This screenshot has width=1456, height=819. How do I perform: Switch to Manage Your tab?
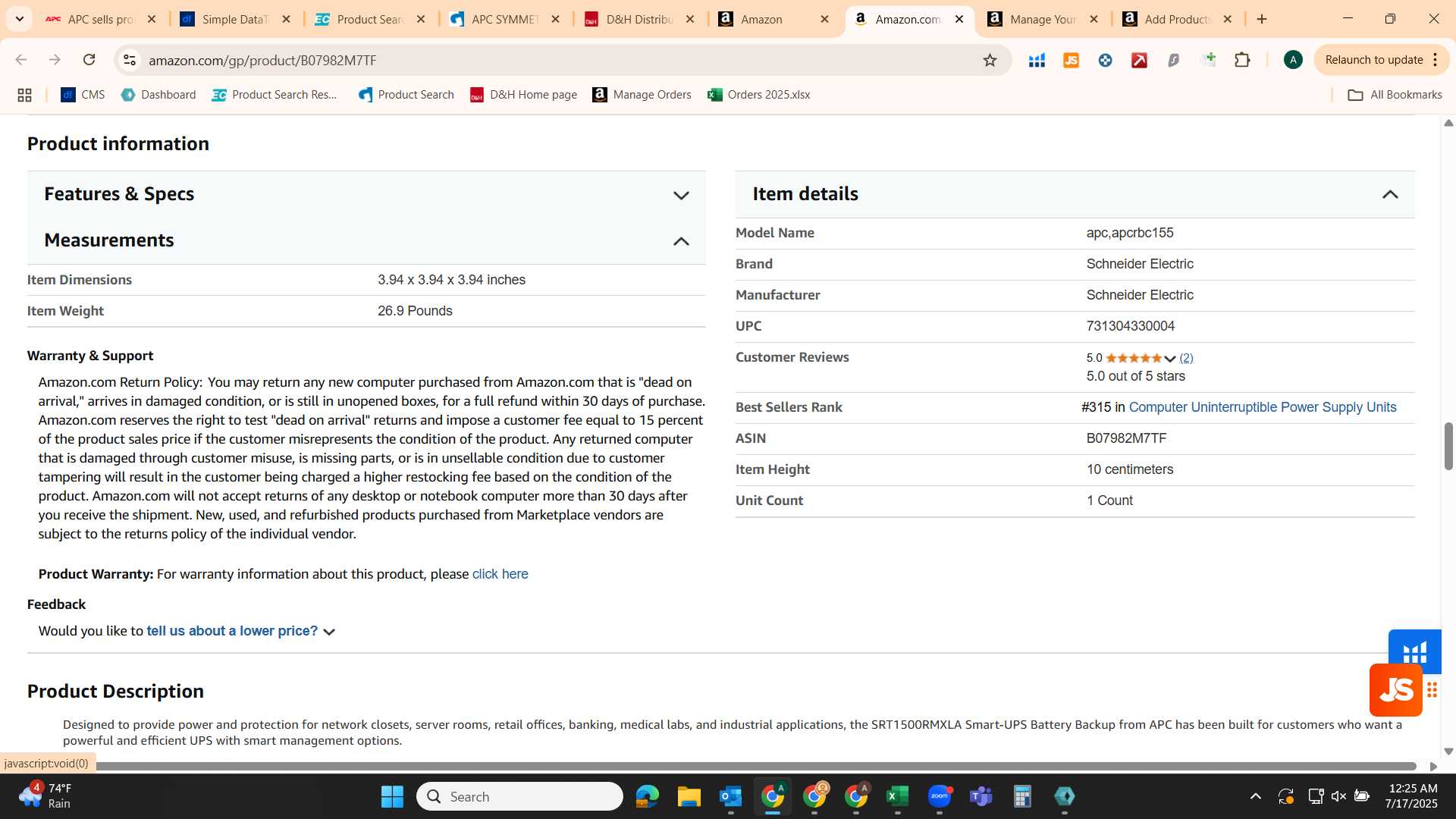pos(1043,19)
